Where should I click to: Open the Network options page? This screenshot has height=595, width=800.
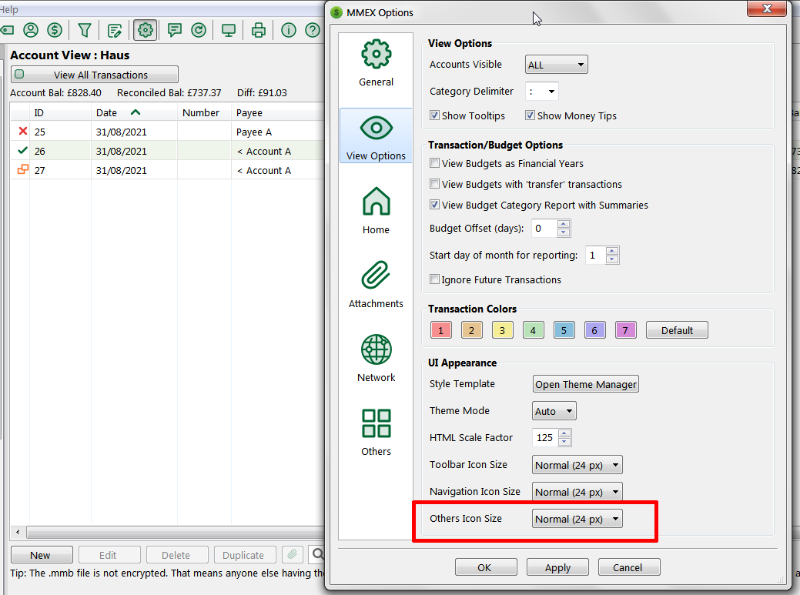point(376,358)
